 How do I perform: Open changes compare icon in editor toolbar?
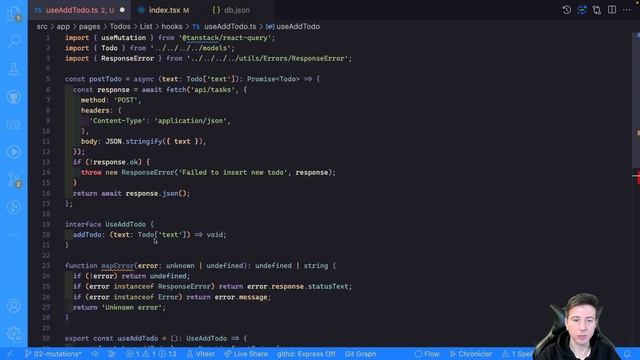tap(597, 10)
